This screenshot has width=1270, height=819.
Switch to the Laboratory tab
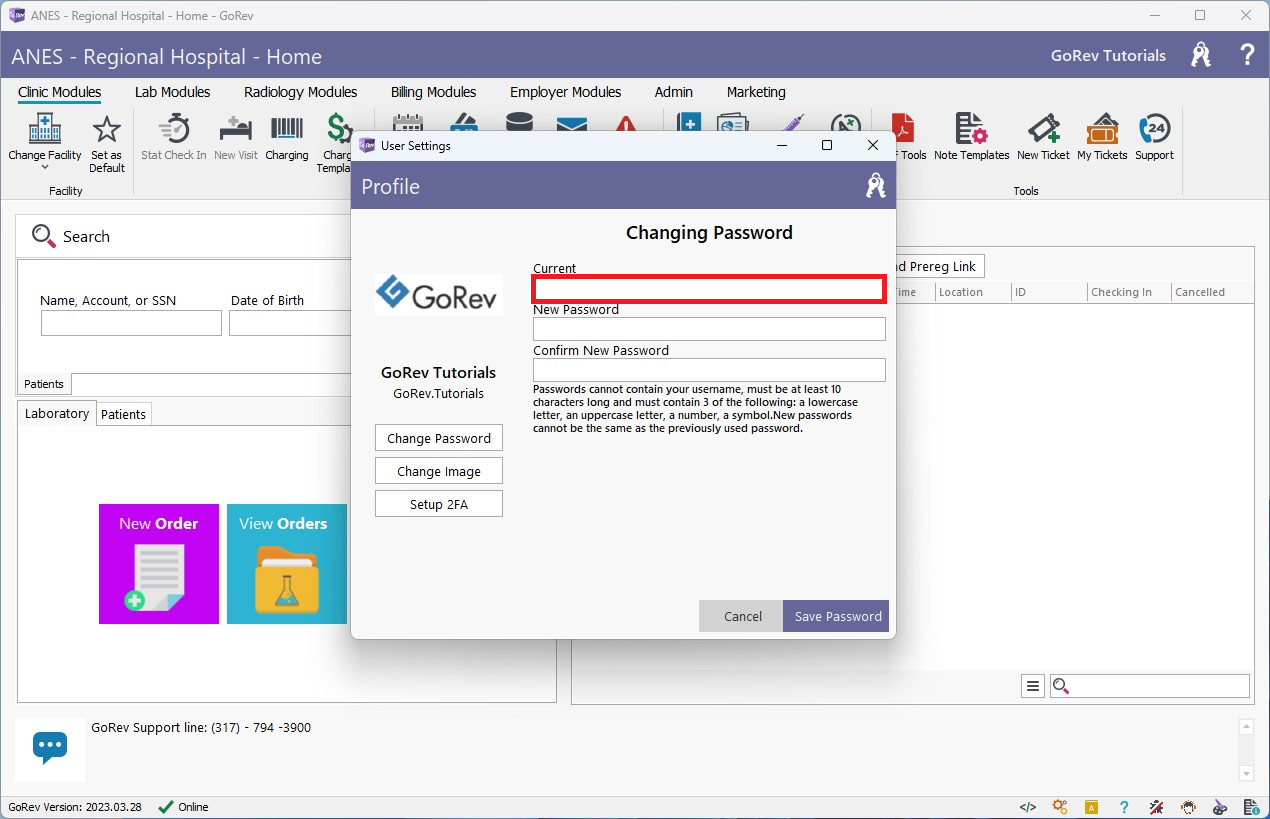pyautogui.click(x=57, y=413)
